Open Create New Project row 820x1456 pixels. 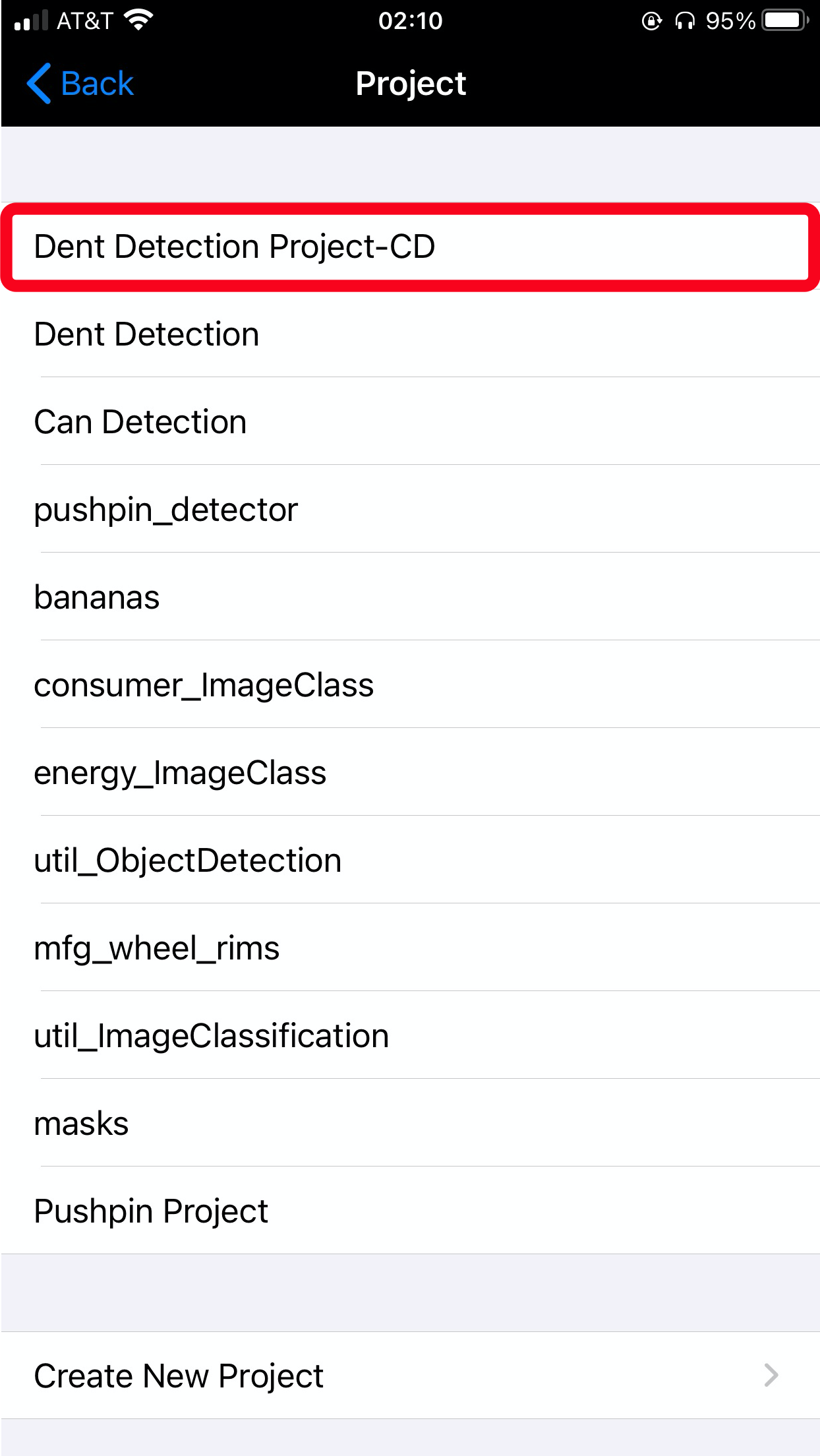click(410, 1375)
